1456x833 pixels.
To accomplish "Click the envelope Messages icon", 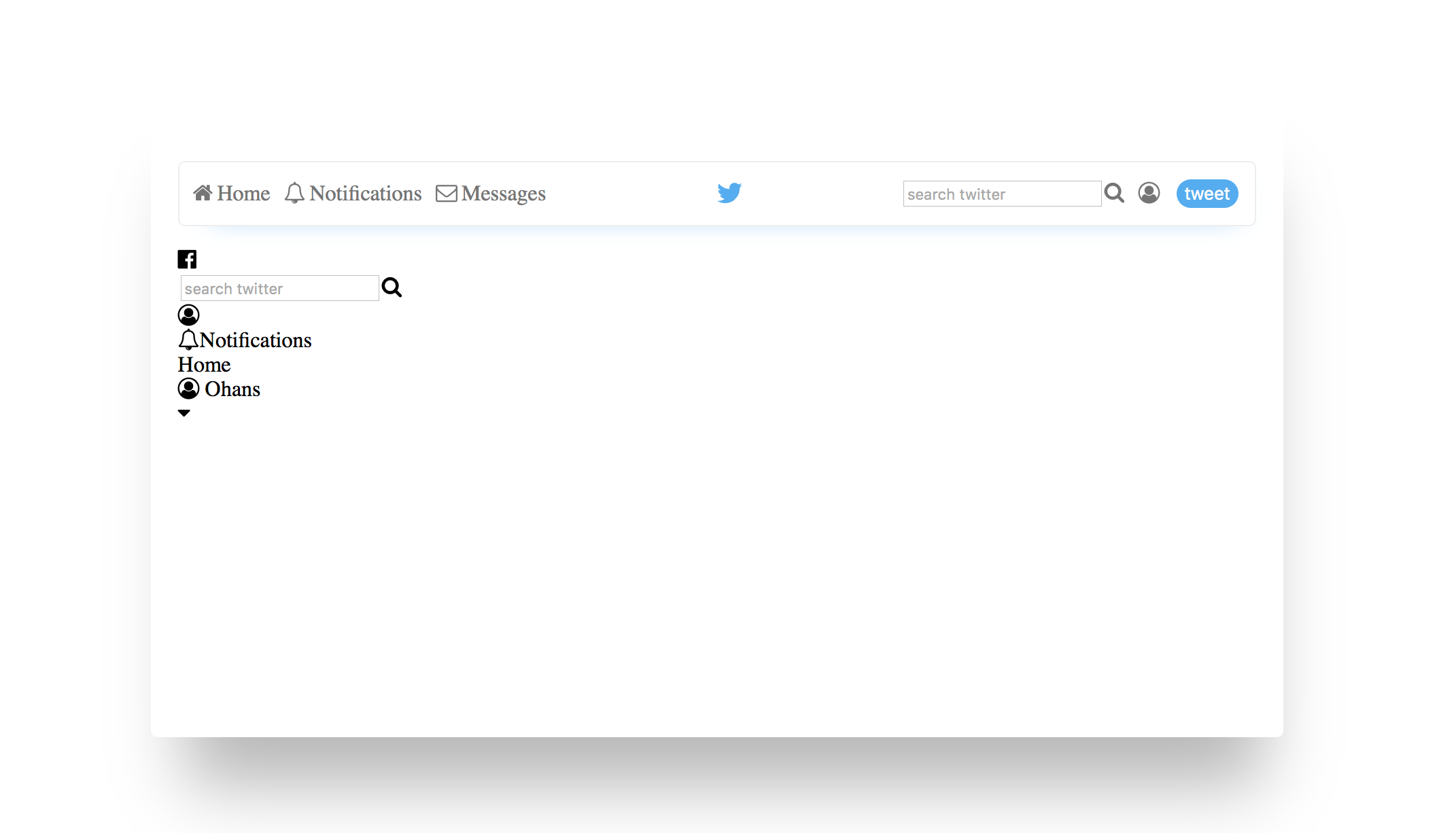I will (x=446, y=194).
